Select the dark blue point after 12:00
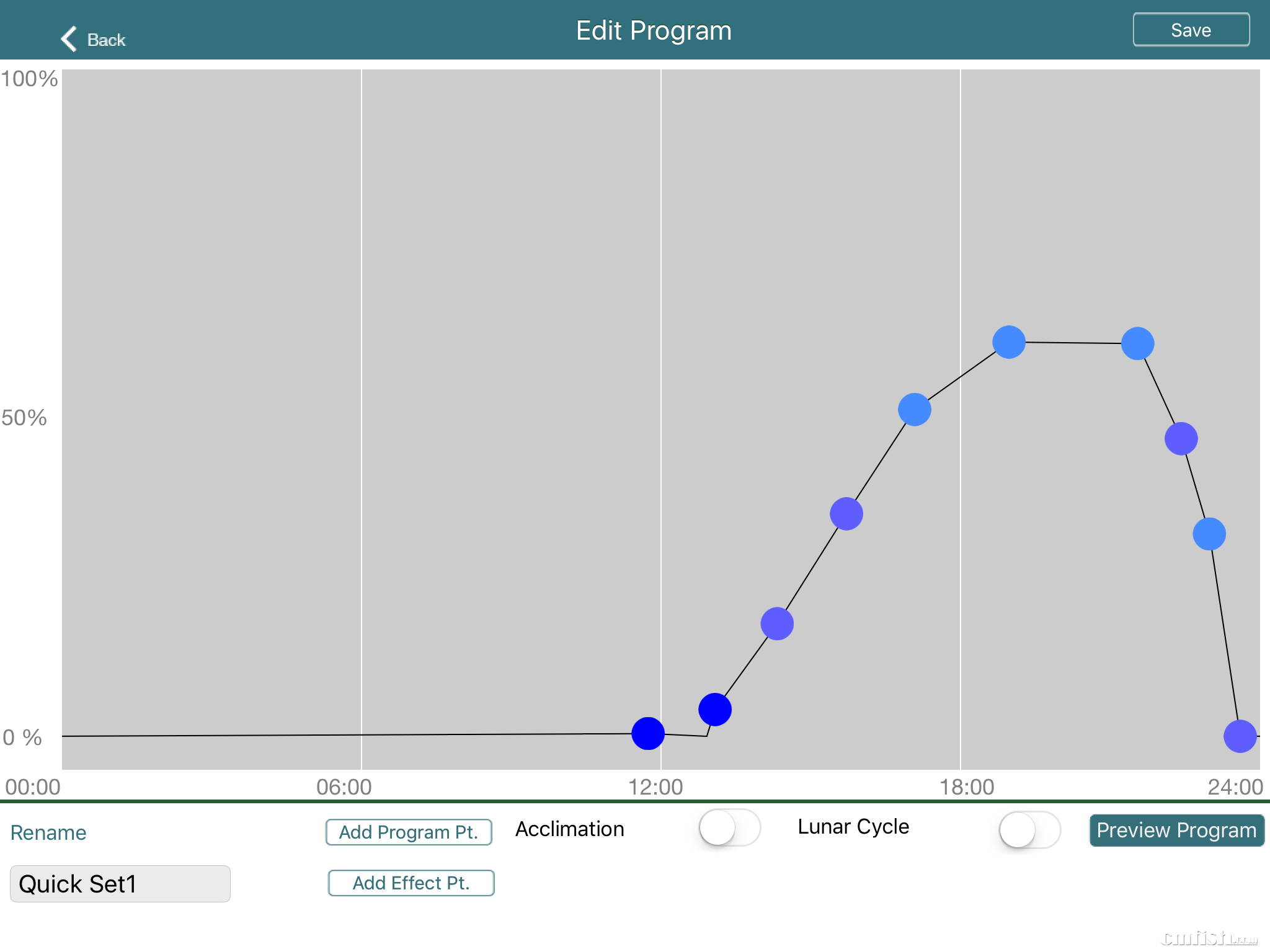1270x952 pixels. point(715,710)
